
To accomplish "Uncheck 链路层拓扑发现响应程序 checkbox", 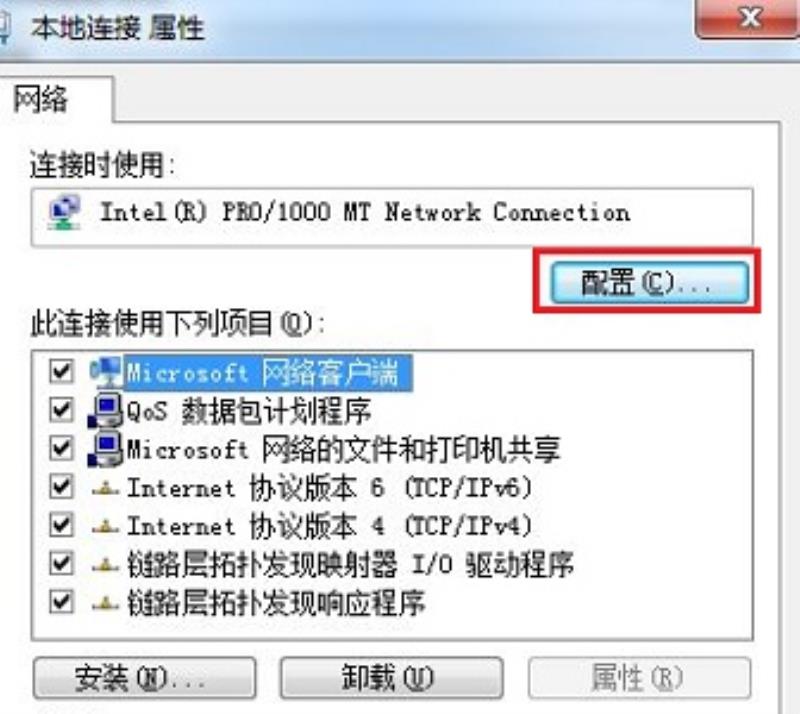I will pos(61,602).
